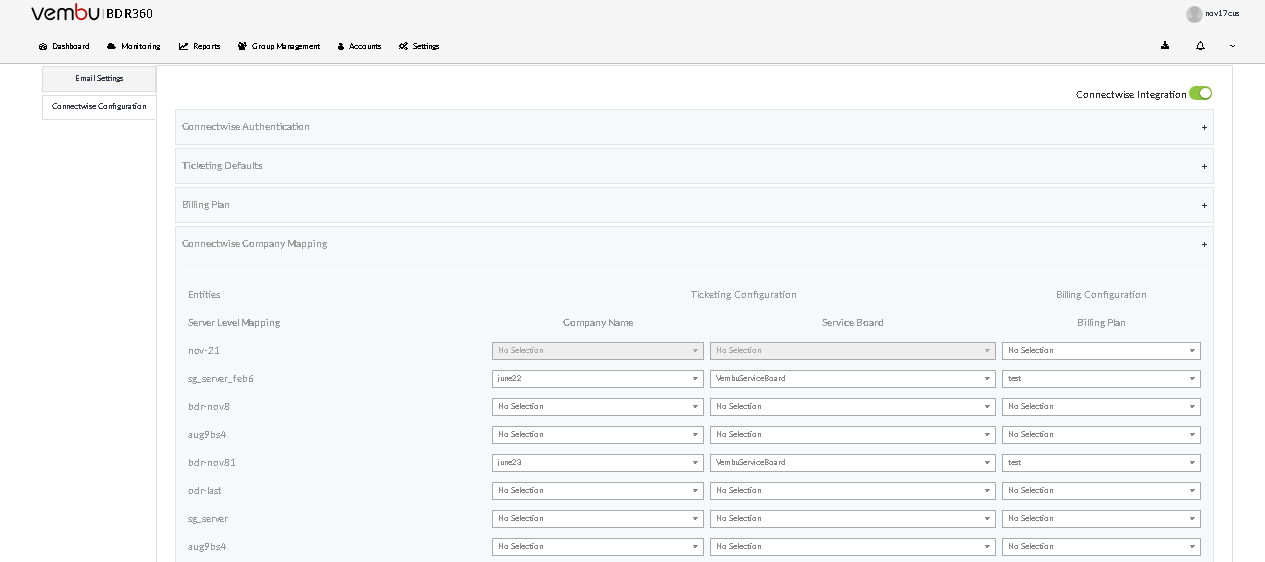Open the notifications bell

1200,46
